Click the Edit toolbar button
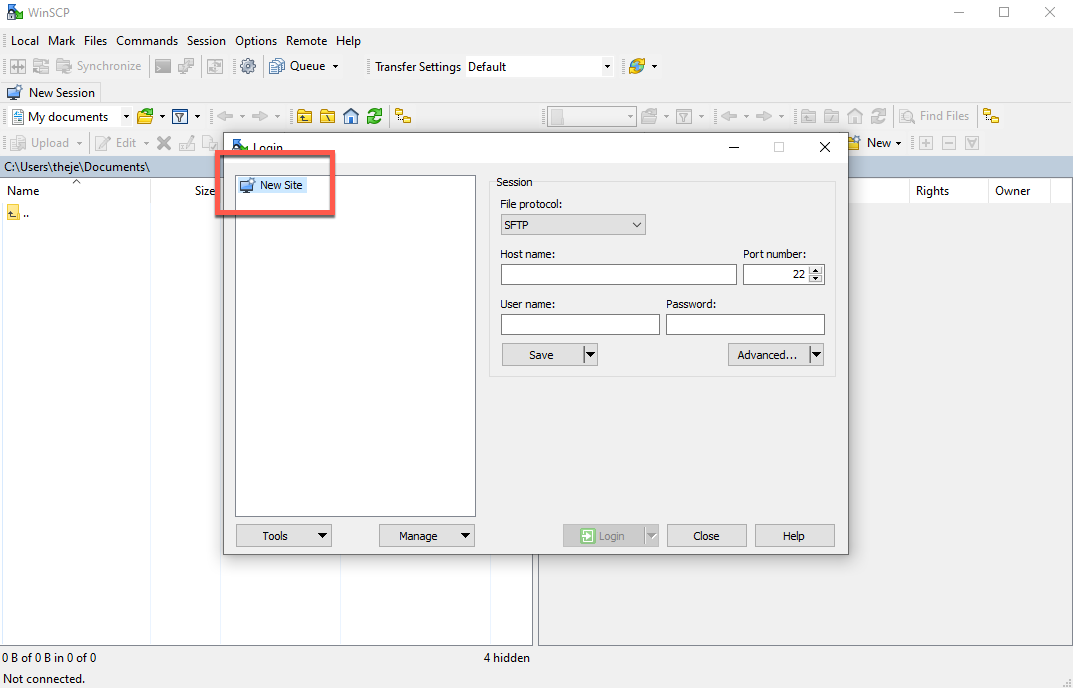The width and height of the screenshot is (1073, 688). click(116, 143)
